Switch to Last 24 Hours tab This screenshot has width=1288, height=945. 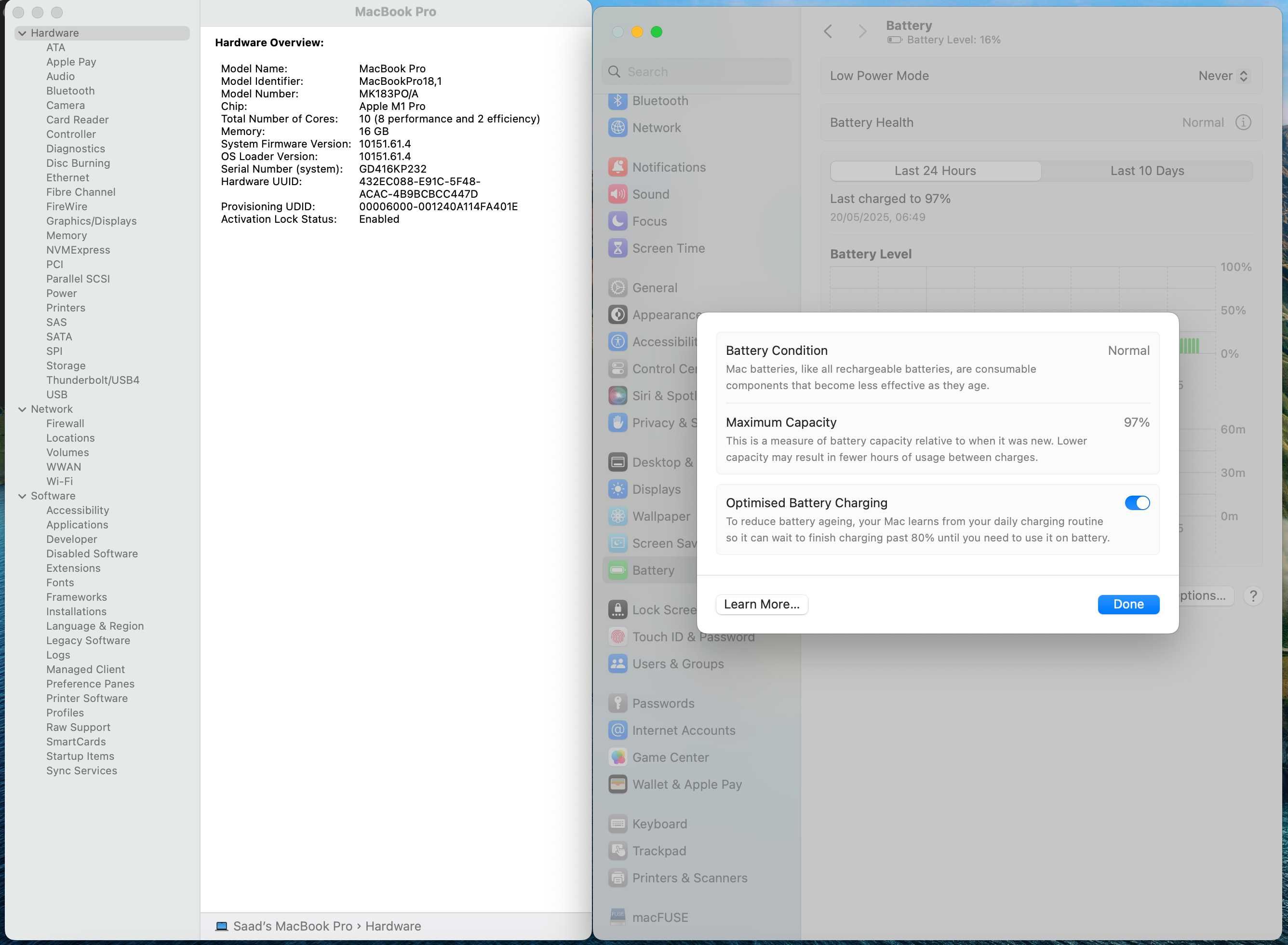point(935,171)
